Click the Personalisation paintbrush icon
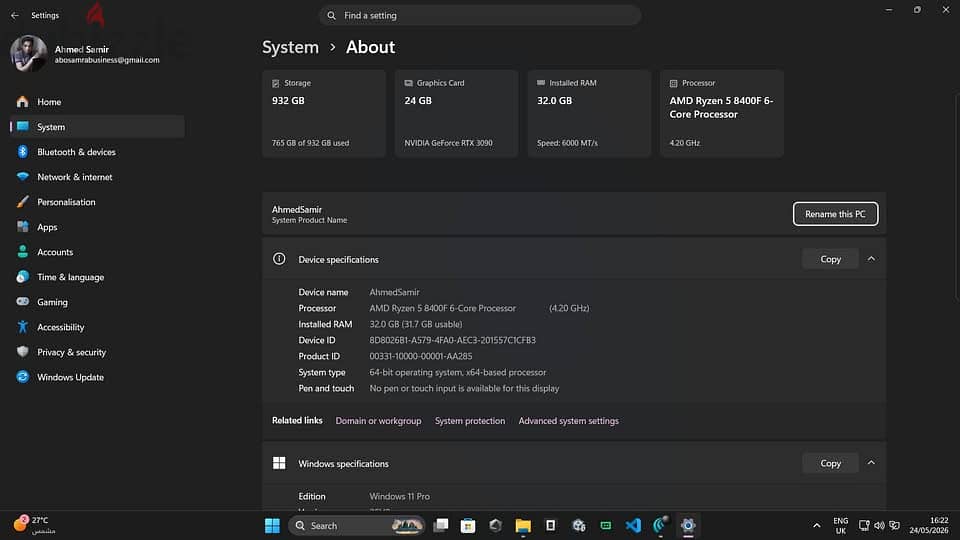 [x=23, y=201]
